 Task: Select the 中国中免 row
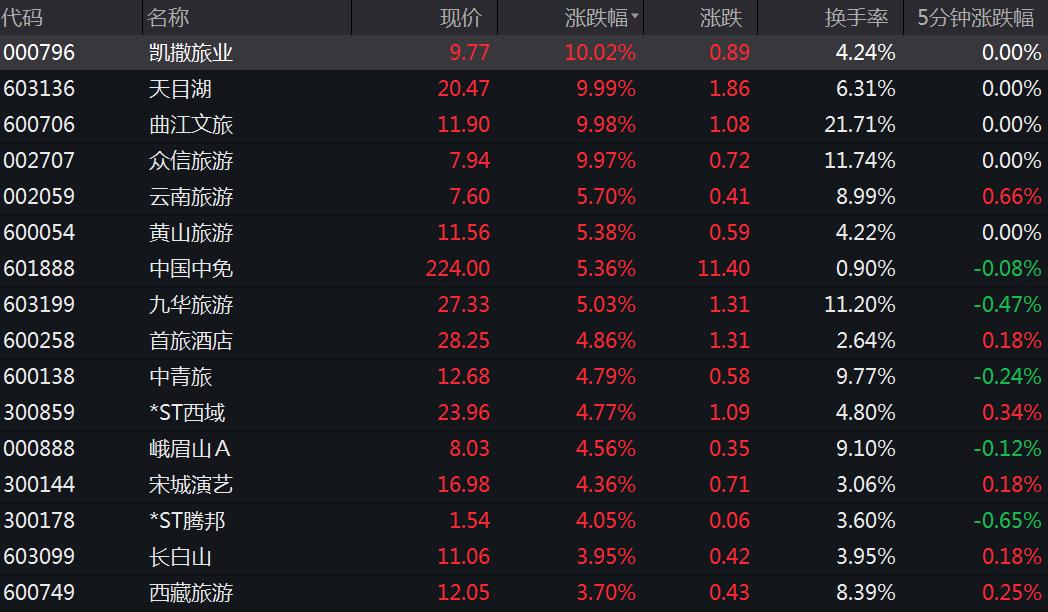pyautogui.click(x=524, y=269)
